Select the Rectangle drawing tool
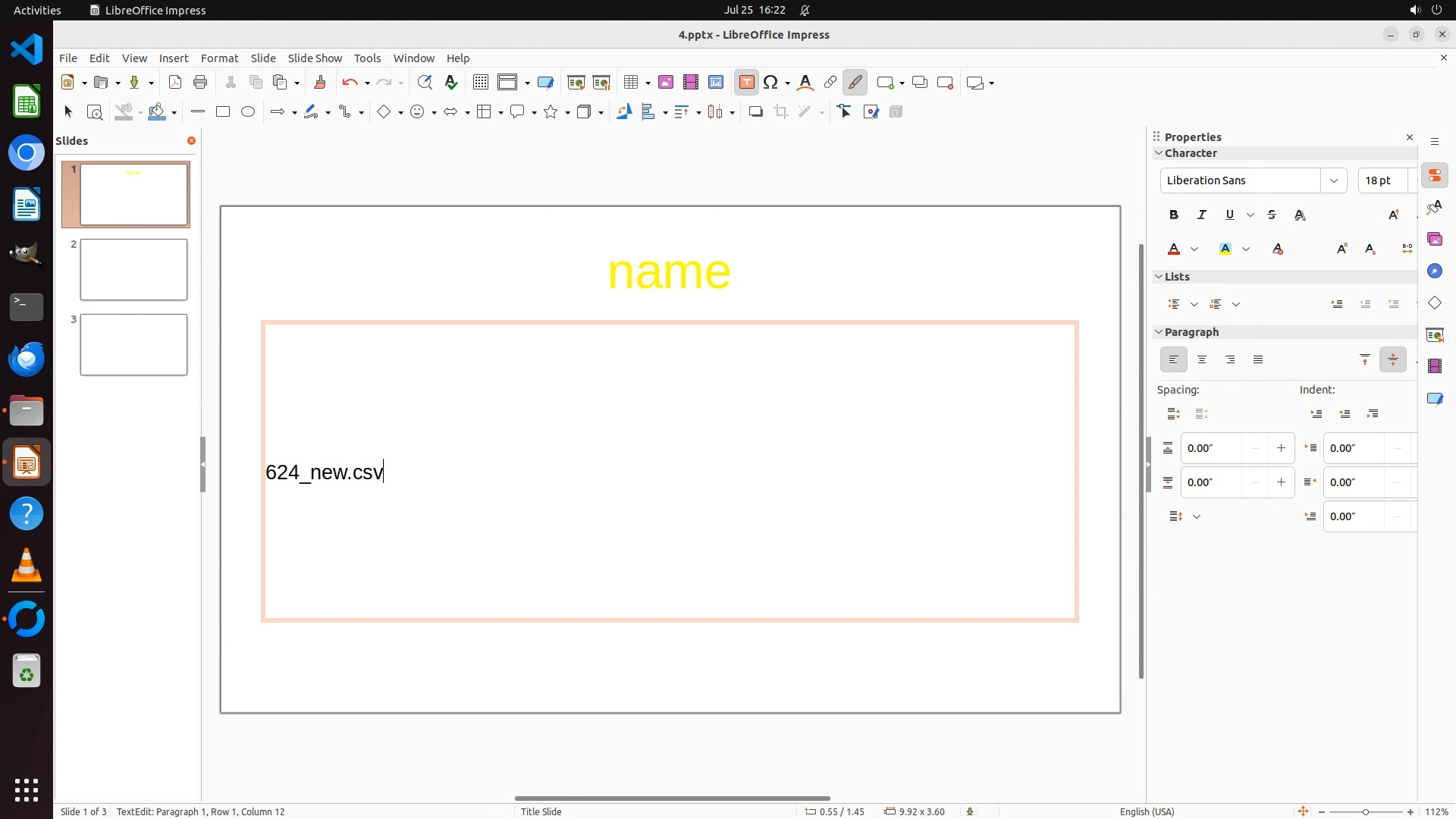This screenshot has height=819, width=1456. point(223,112)
